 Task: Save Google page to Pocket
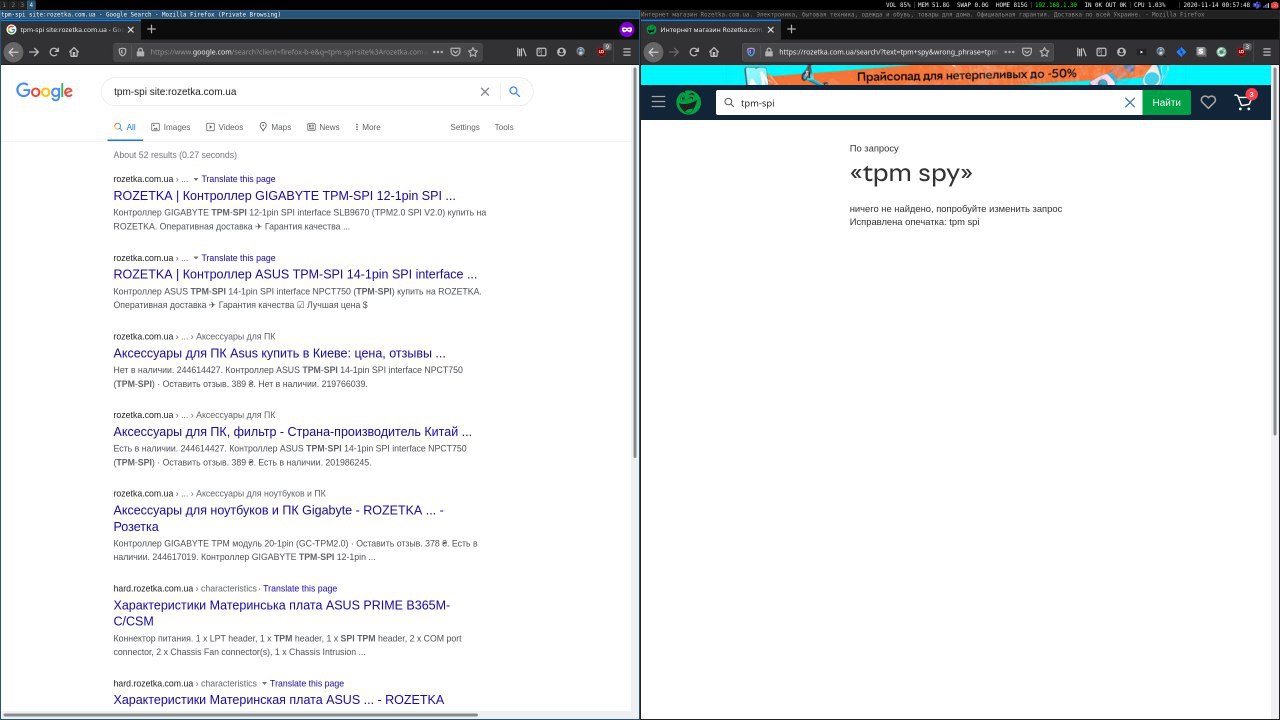(456, 52)
